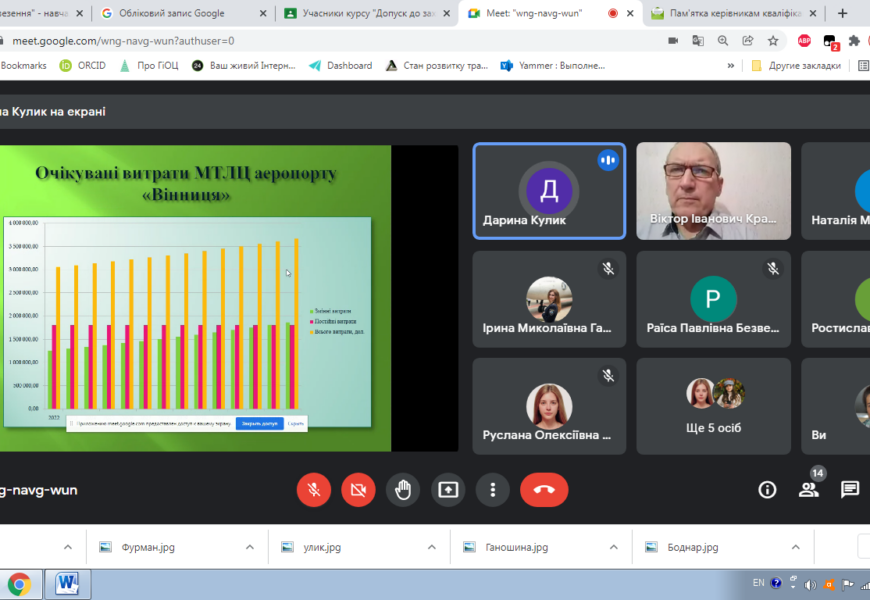Select Віктор Іванович video tile
This screenshot has width=870, height=600.
713,190
